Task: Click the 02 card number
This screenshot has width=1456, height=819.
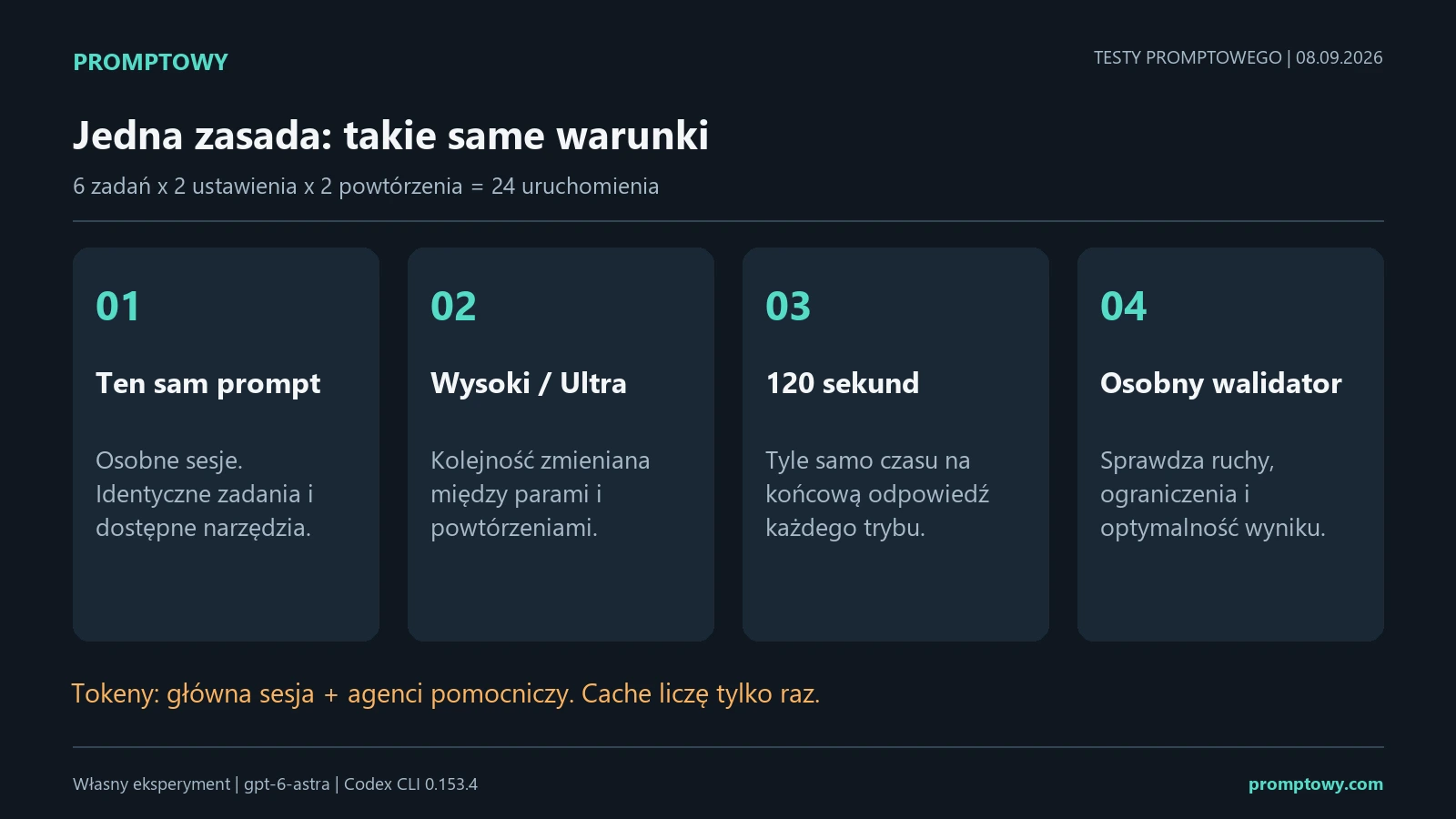Action: pos(453,307)
